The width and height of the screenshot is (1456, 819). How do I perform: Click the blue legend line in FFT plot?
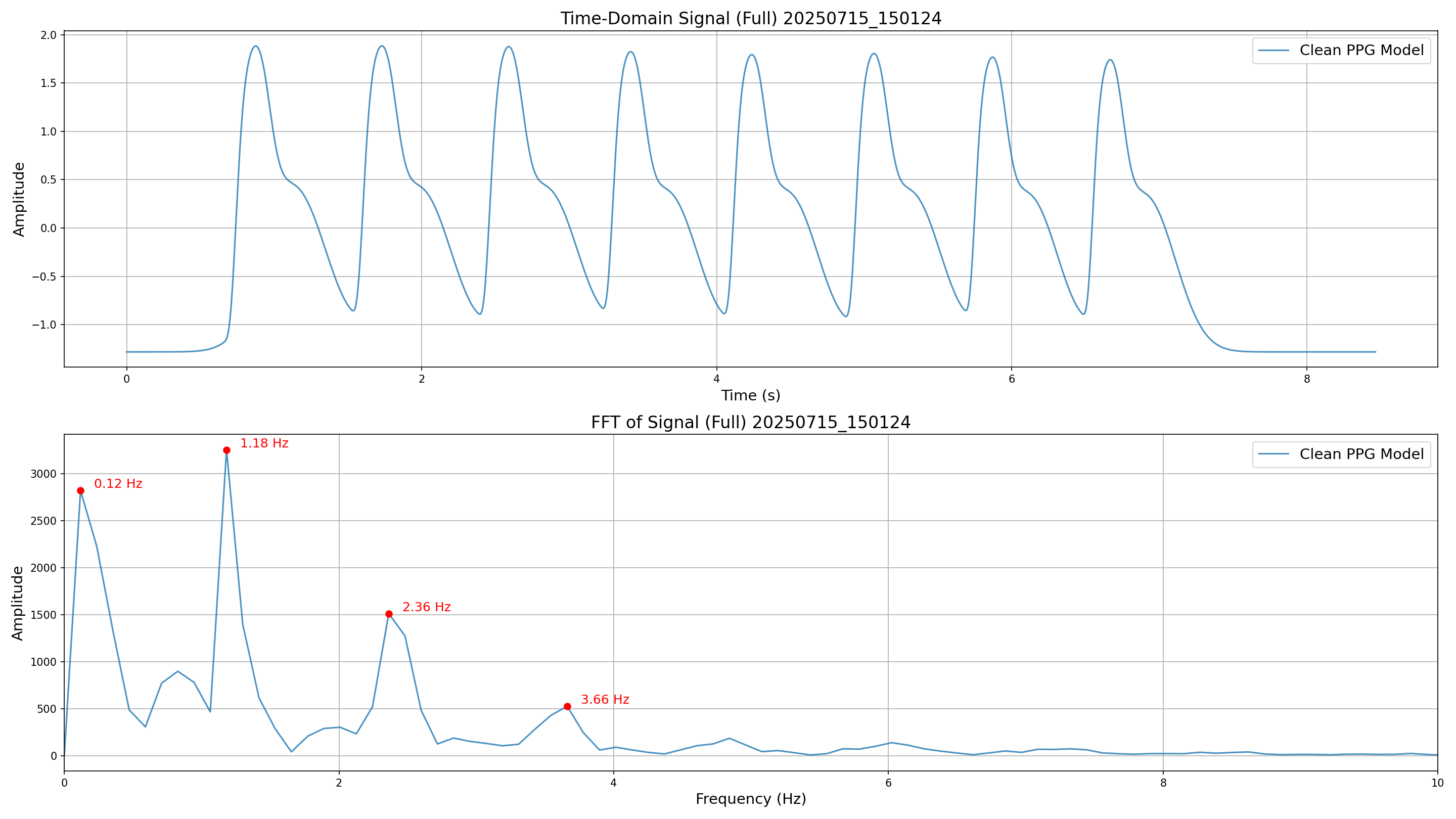(x=1273, y=454)
